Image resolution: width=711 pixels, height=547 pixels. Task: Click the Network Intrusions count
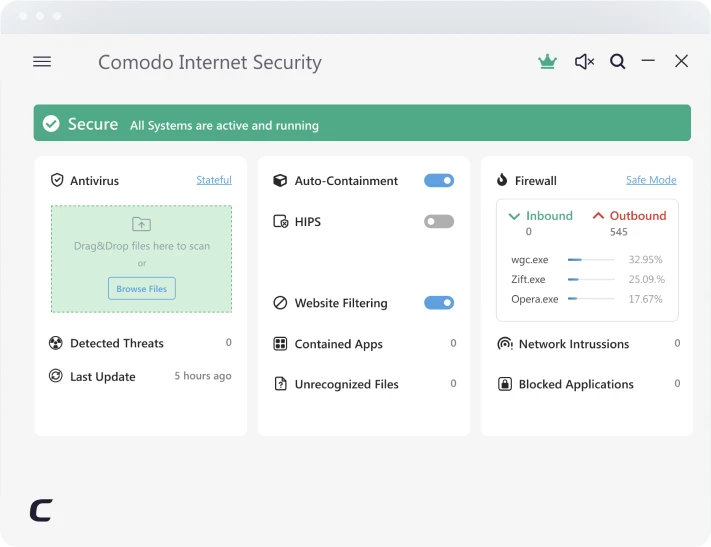(x=677, y=343)
